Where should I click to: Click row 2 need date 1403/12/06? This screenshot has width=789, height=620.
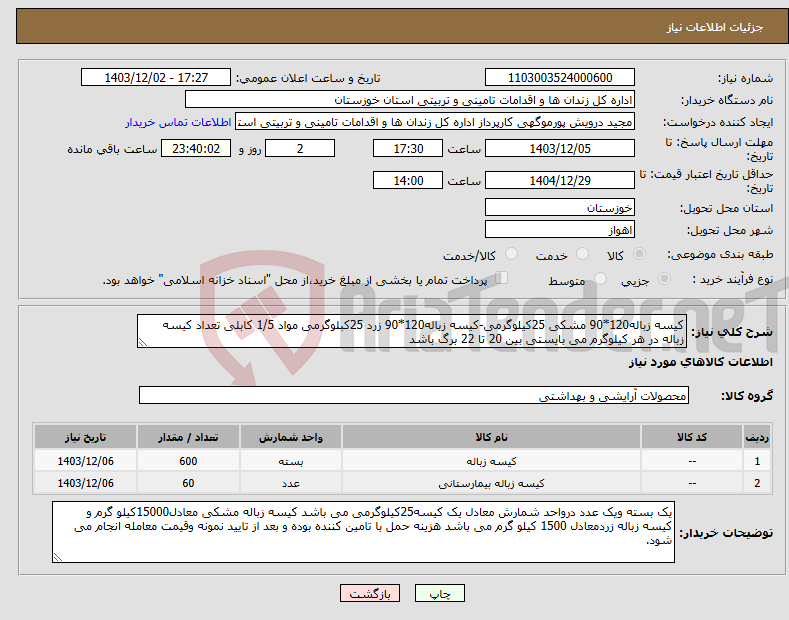click(x=85, y=483)
